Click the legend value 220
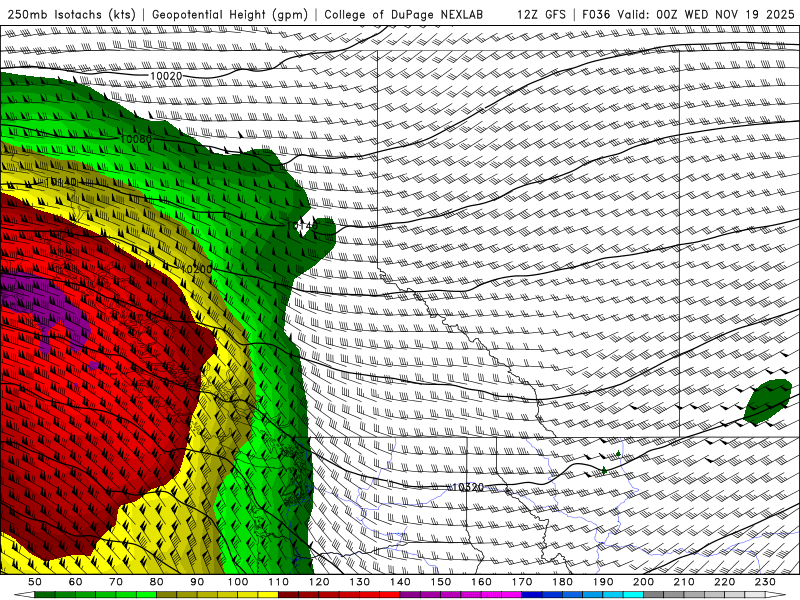800x600 pixels. [x=725, y=582]
